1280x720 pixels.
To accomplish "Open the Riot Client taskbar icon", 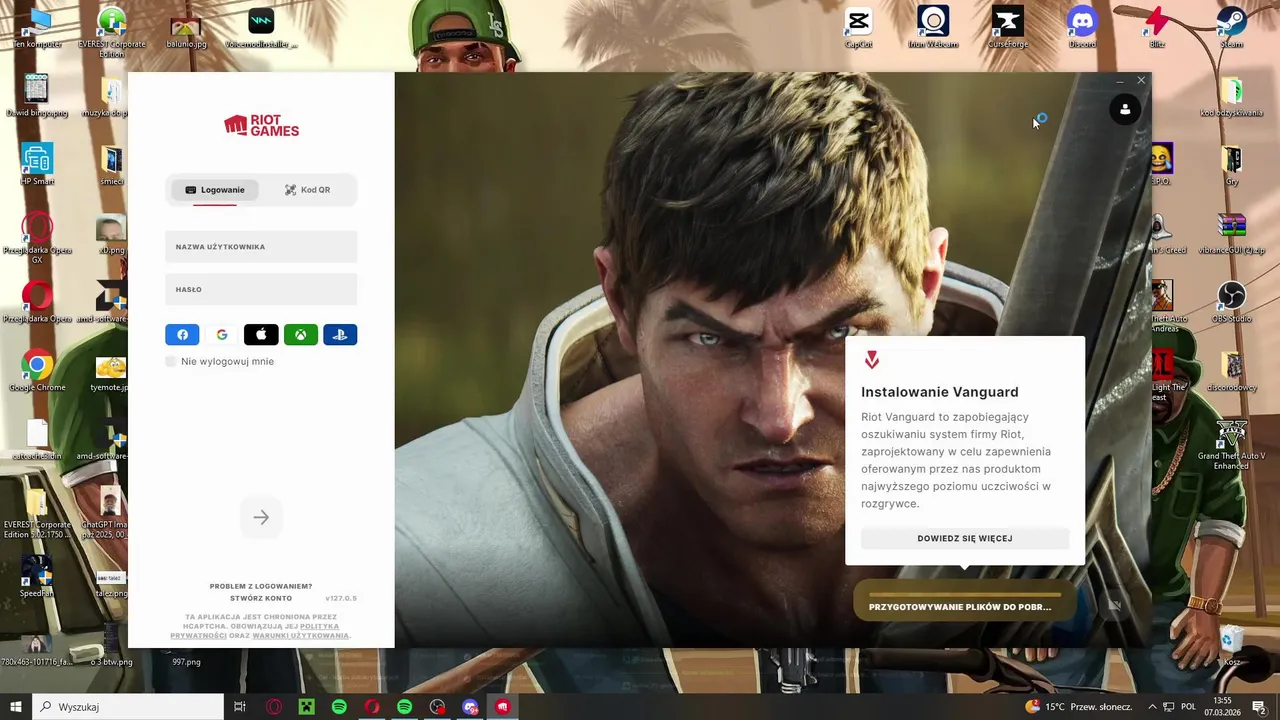I will tap(502, 707).
